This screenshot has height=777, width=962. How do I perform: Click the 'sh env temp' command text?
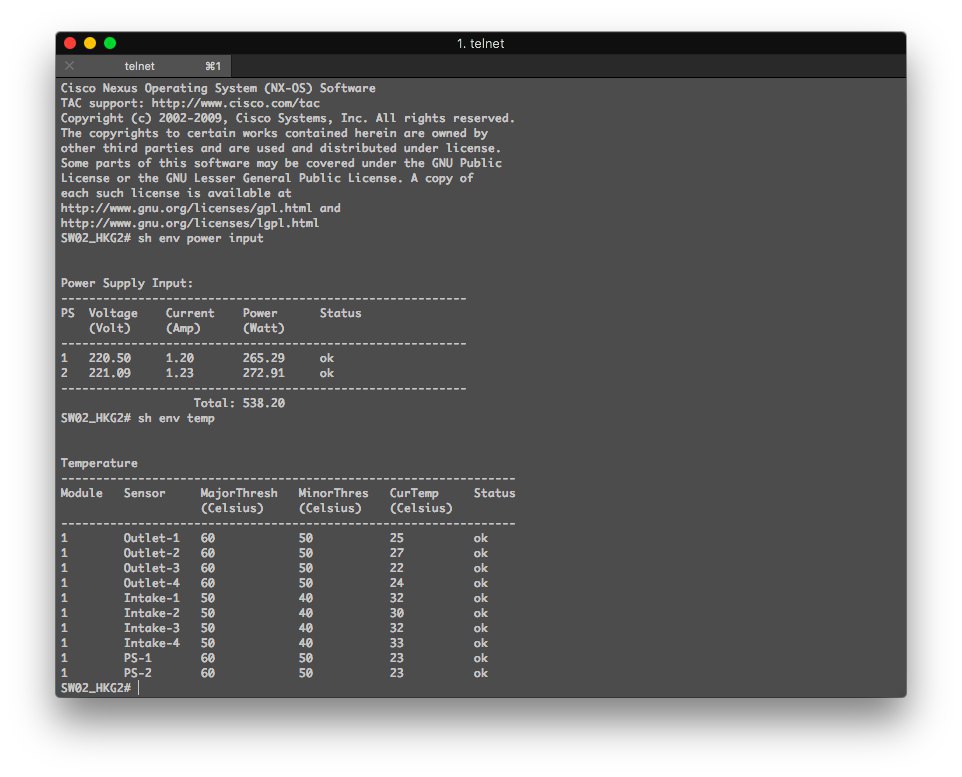(176, 418)
